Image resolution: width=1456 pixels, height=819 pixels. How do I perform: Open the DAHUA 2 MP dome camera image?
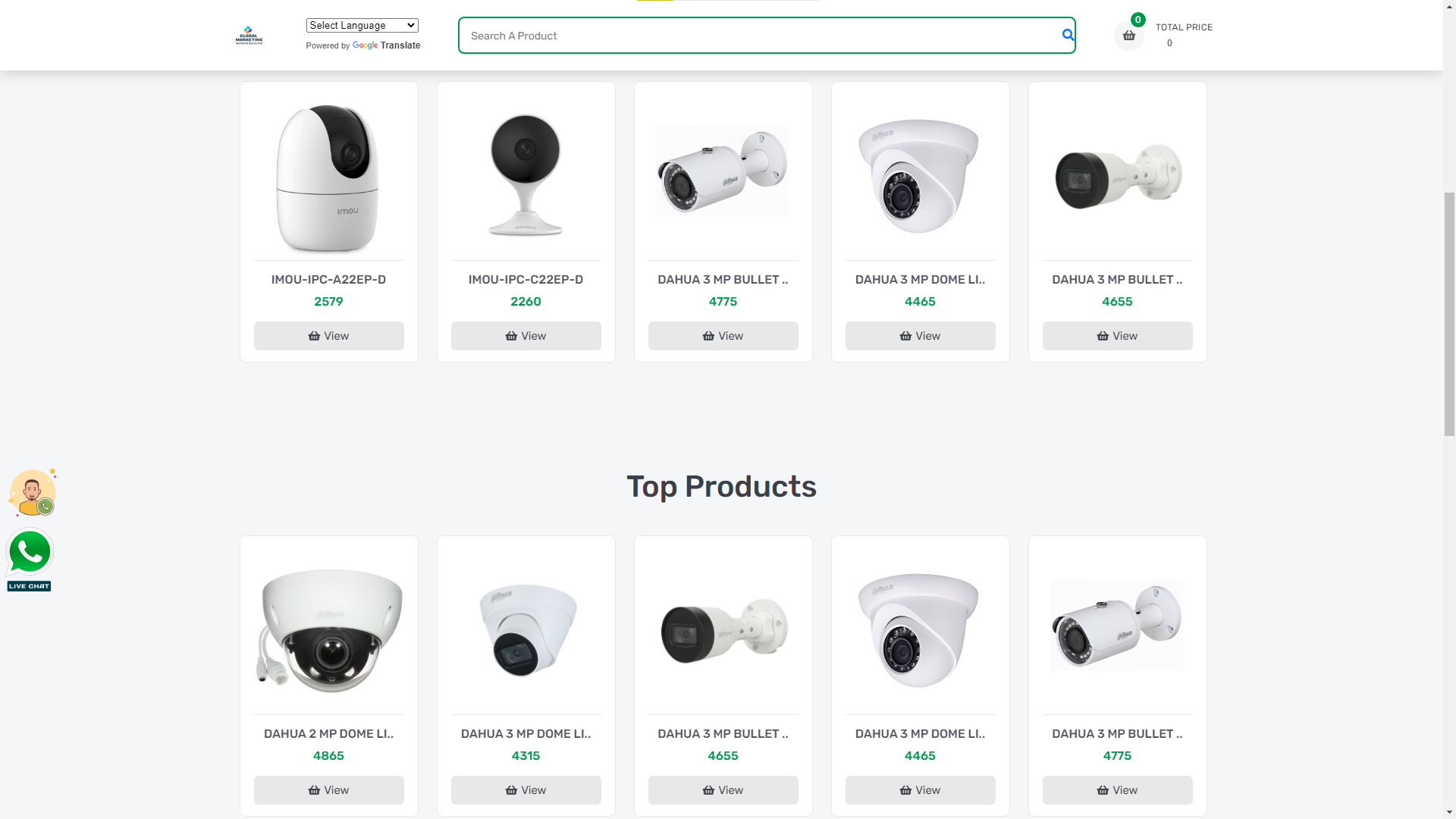pyautogui.click(x=331, y=631)
